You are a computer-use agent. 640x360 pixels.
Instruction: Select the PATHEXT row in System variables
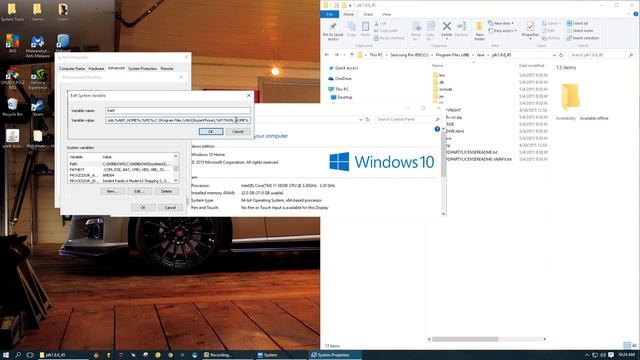[121, 169]
